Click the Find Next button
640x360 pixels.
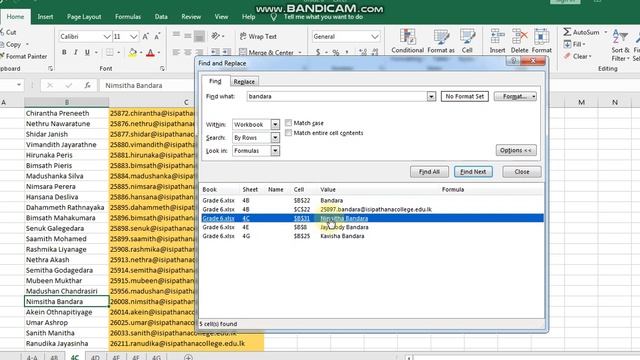tap(473, 172)
